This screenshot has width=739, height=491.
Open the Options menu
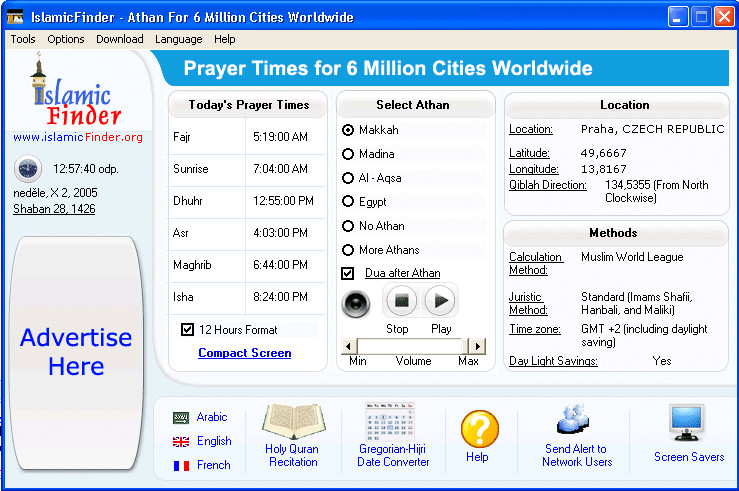pyautogui.click(x=66, y=39)
